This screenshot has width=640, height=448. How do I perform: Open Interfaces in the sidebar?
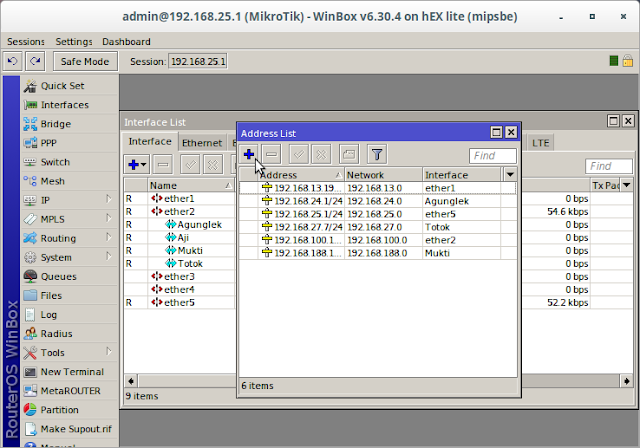point(69,105)
